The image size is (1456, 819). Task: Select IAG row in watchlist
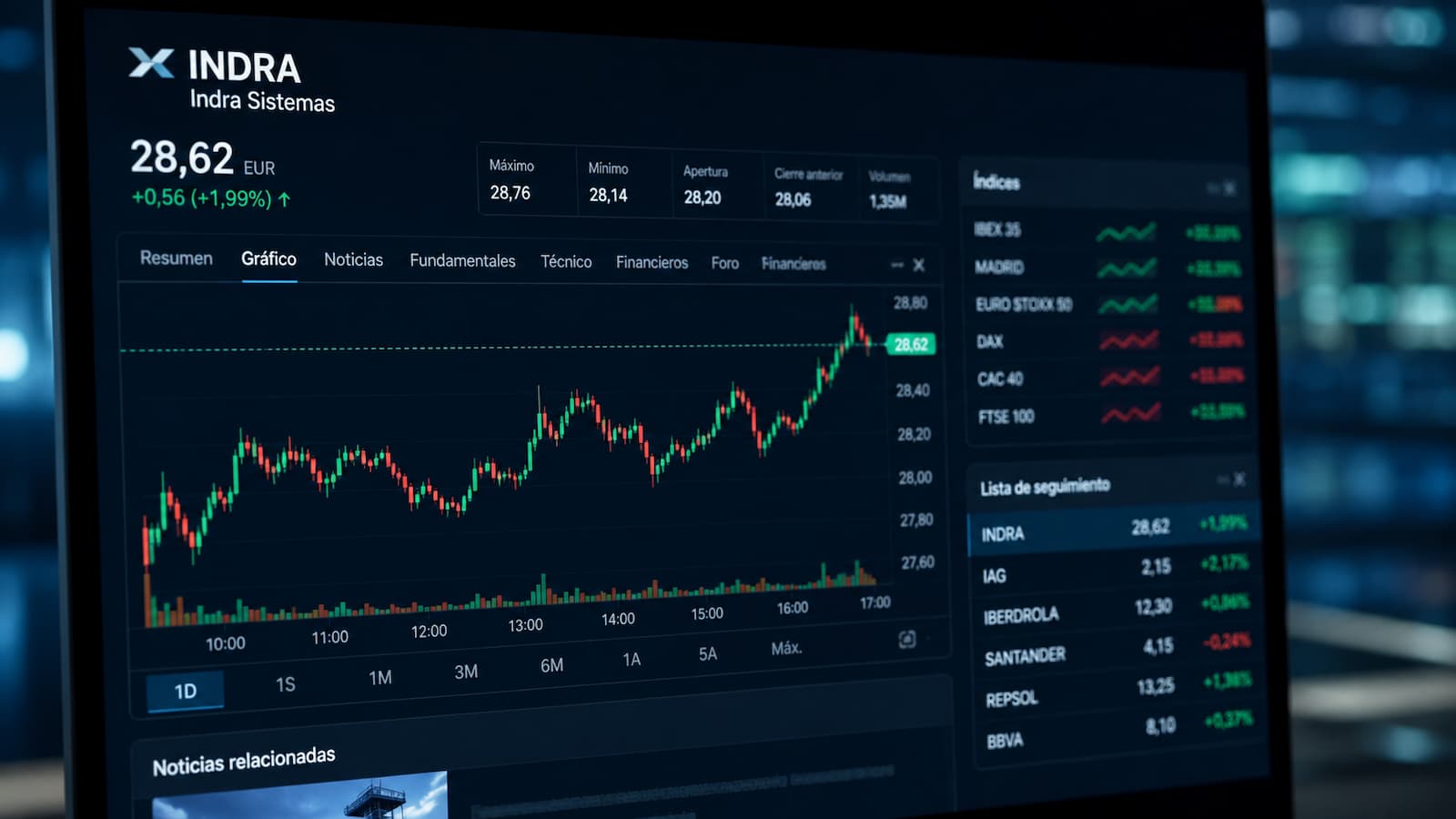(x=1115, y=571)
